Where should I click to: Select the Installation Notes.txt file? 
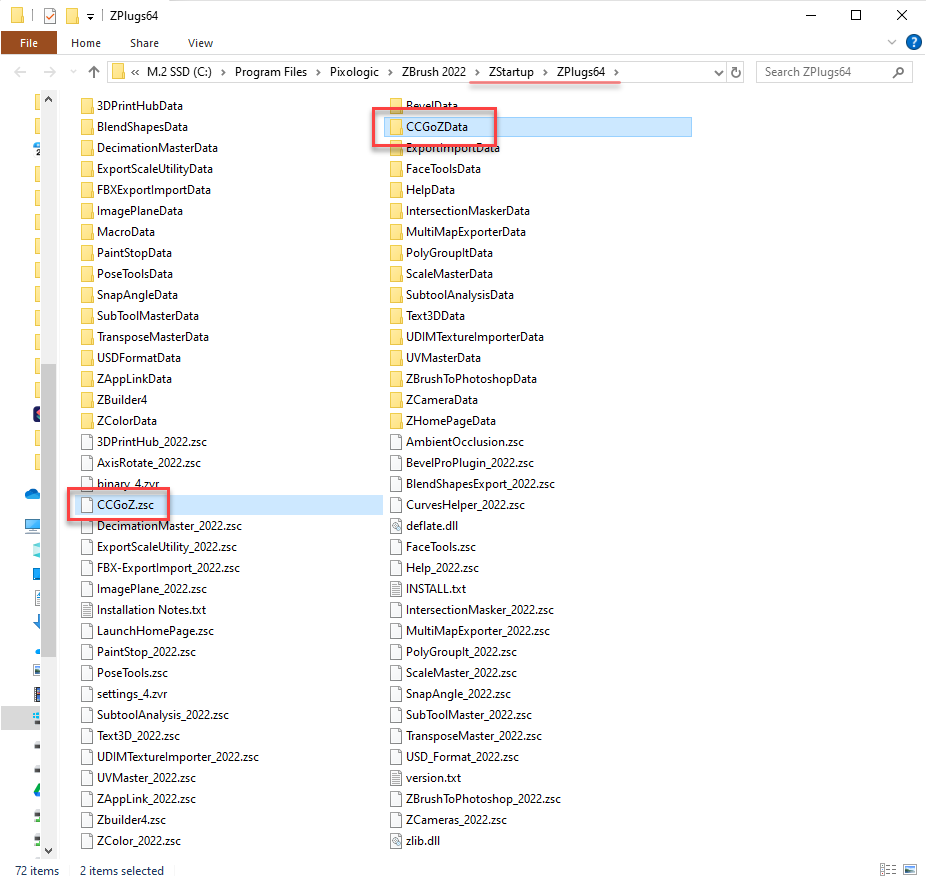click(x=144, y=610)
